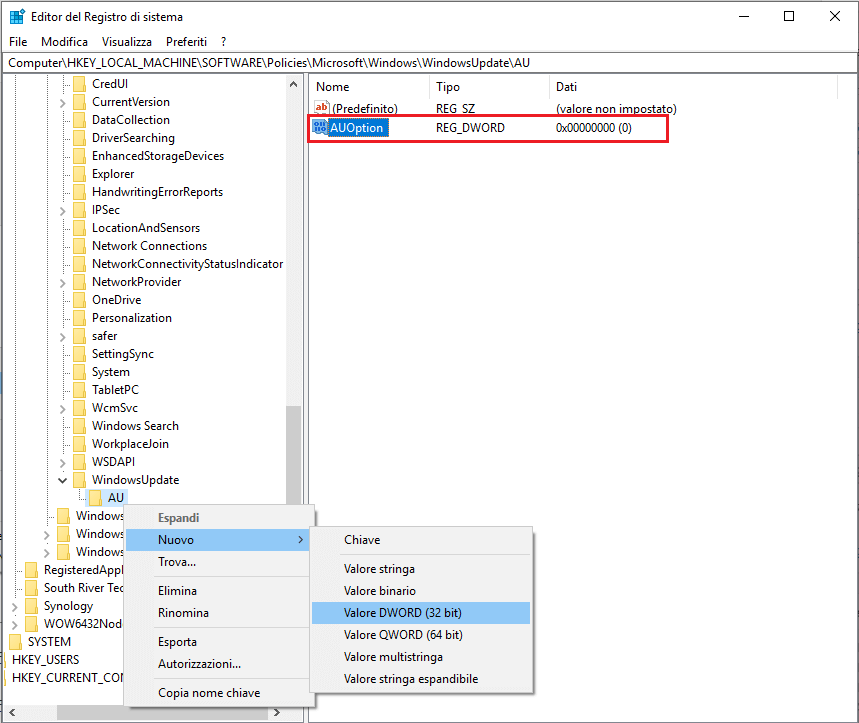This screenshot has width=859, height=723.
Task: Click the OneDrive folder icon
Action: pyautogui.click(x=79, y=300)
